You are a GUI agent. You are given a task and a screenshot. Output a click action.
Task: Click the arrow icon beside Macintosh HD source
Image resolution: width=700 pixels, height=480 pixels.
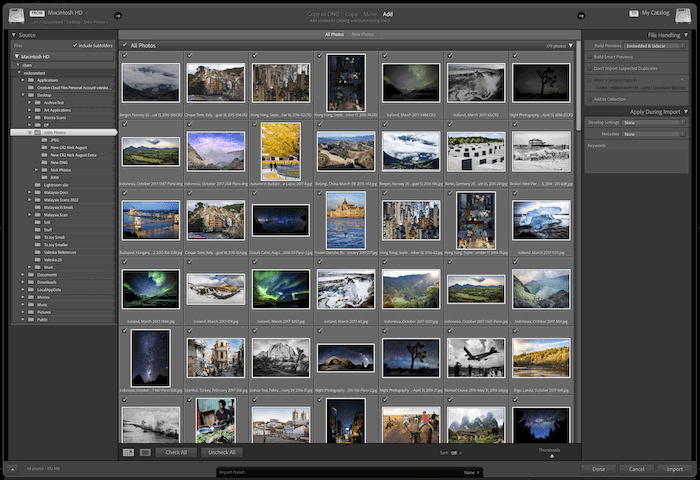118,14
